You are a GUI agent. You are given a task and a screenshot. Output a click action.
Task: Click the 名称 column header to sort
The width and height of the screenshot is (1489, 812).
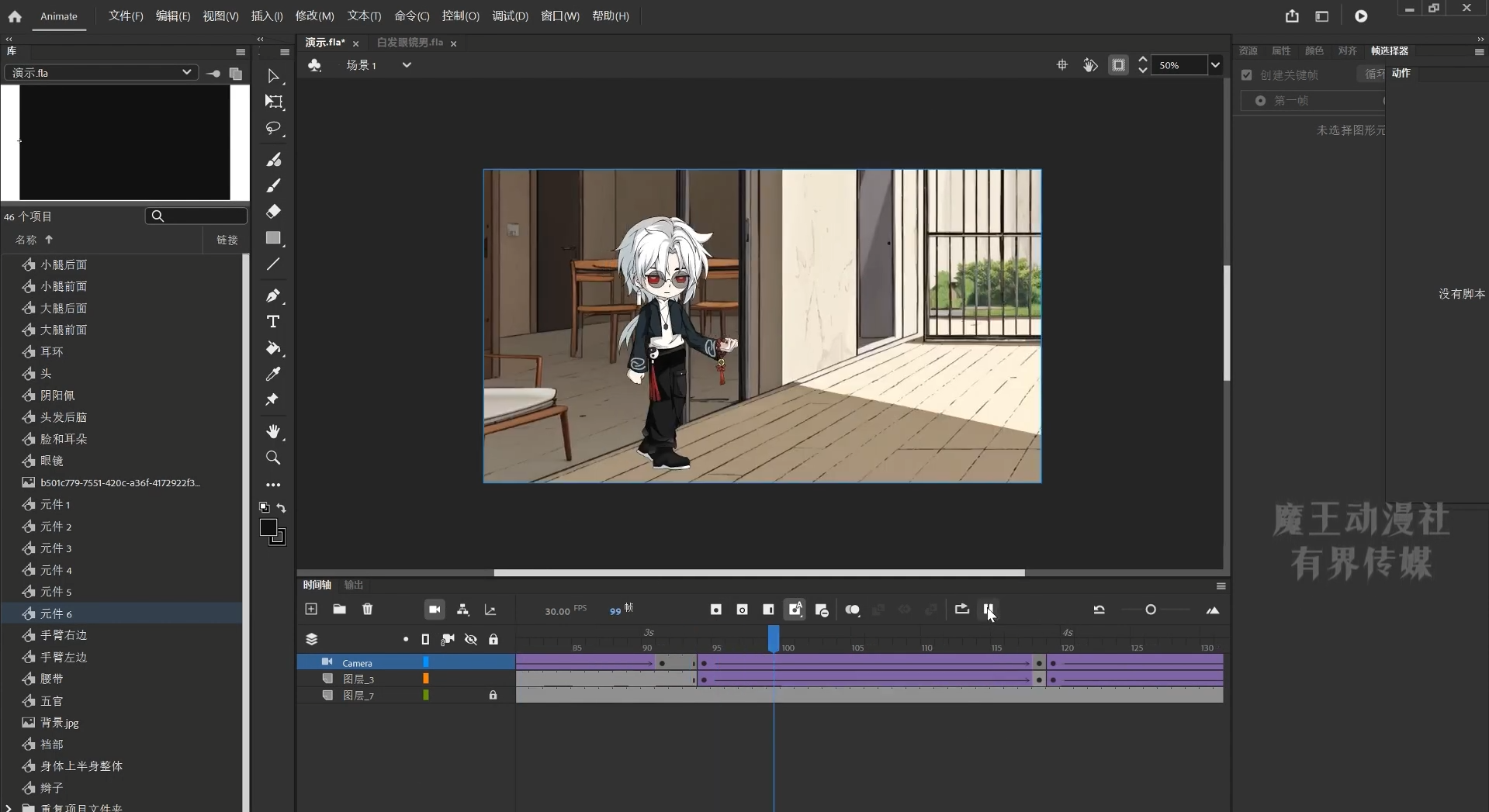pos(26,240)
